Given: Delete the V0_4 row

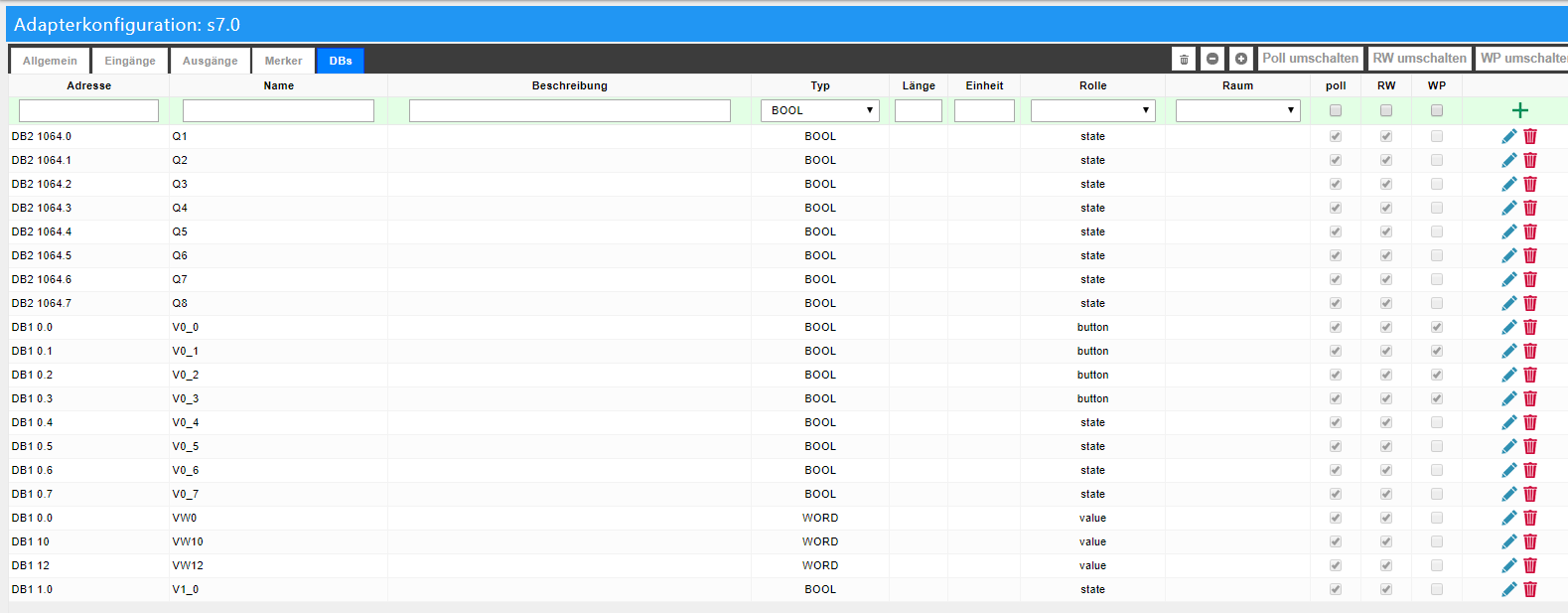Looking at the screenshot, I should point(1530,422).
